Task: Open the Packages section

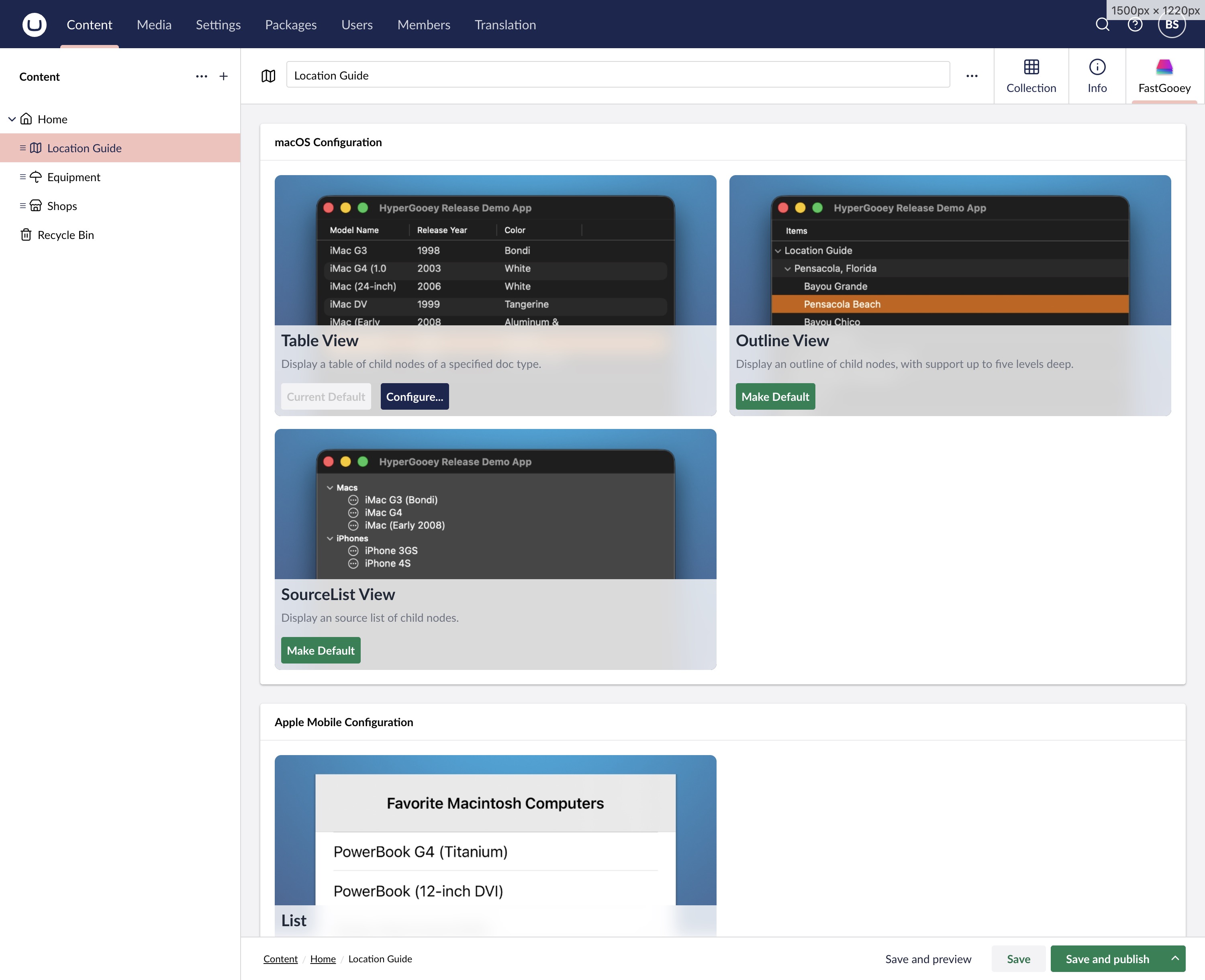Action: point(291,25)
